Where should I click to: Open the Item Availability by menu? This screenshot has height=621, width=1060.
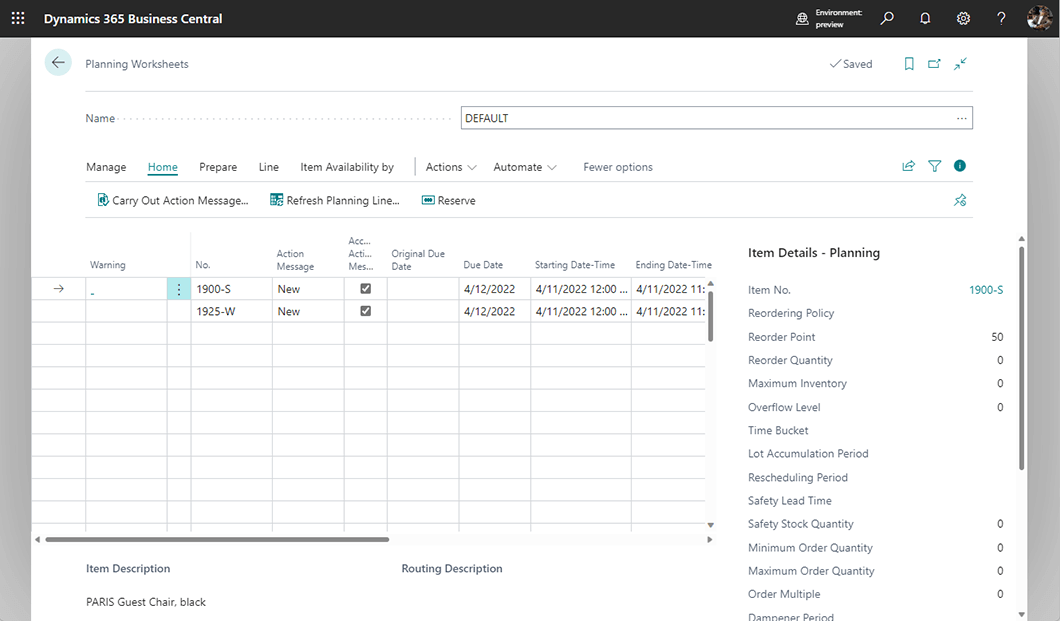pos(347,167)
